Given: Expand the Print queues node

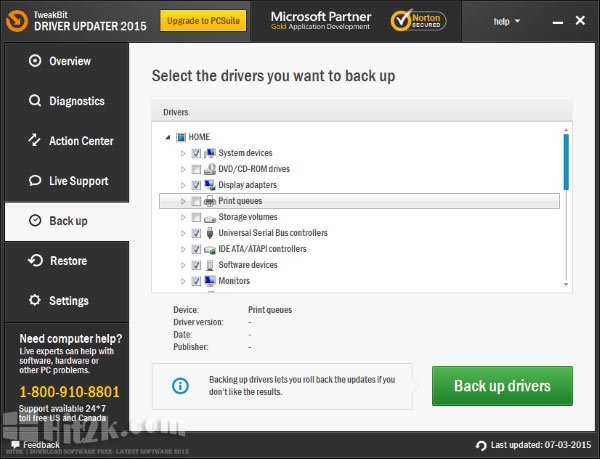Looking at the screenshot, I should [183, 201].
